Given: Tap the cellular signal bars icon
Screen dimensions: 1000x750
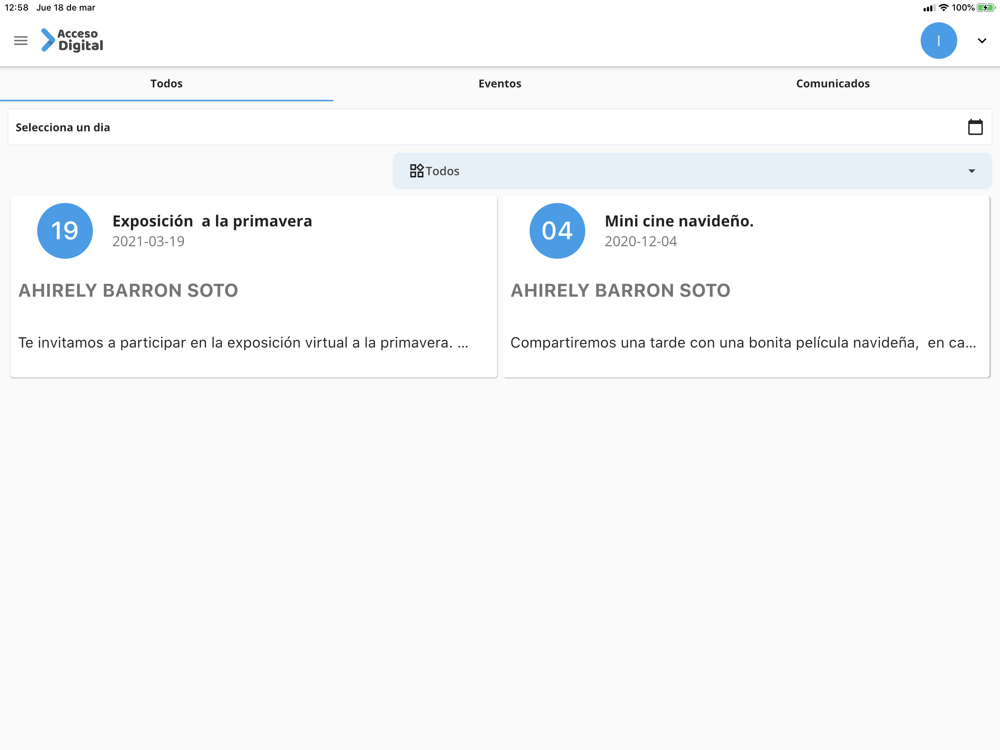Looking at the screenshot, I should [929, 8].
